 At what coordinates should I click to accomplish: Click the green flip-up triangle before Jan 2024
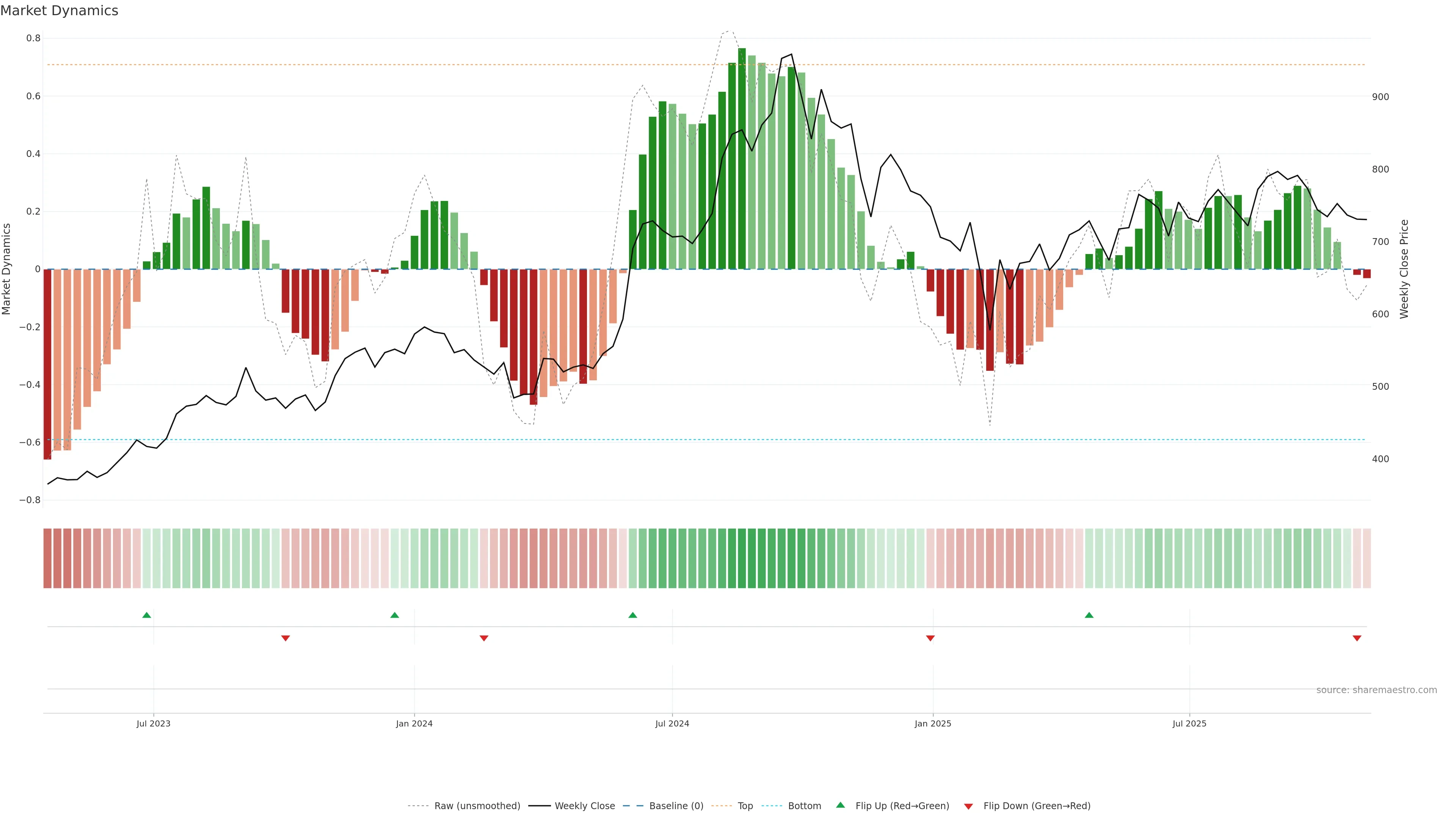(x=394, y=615)
